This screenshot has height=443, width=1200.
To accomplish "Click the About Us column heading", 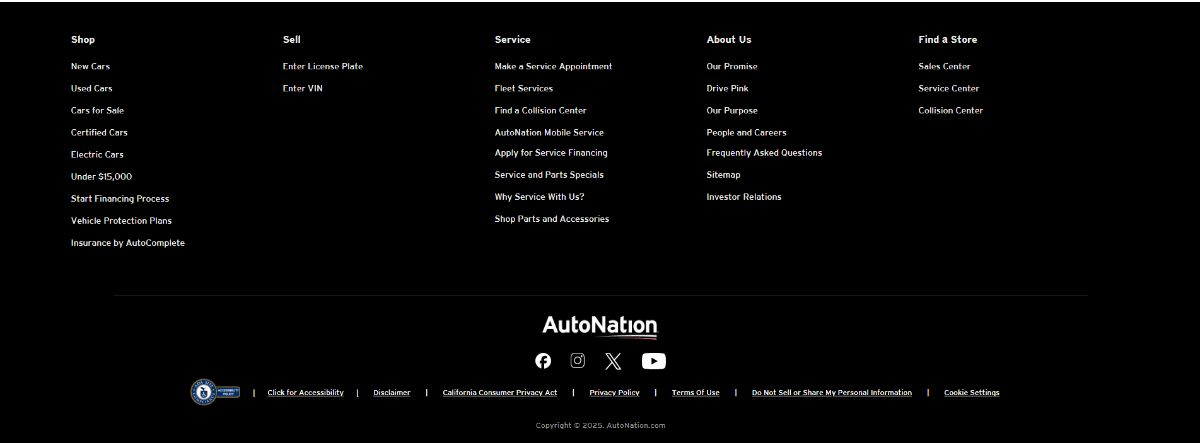I will pyautogui.click(x=729, y=40).
